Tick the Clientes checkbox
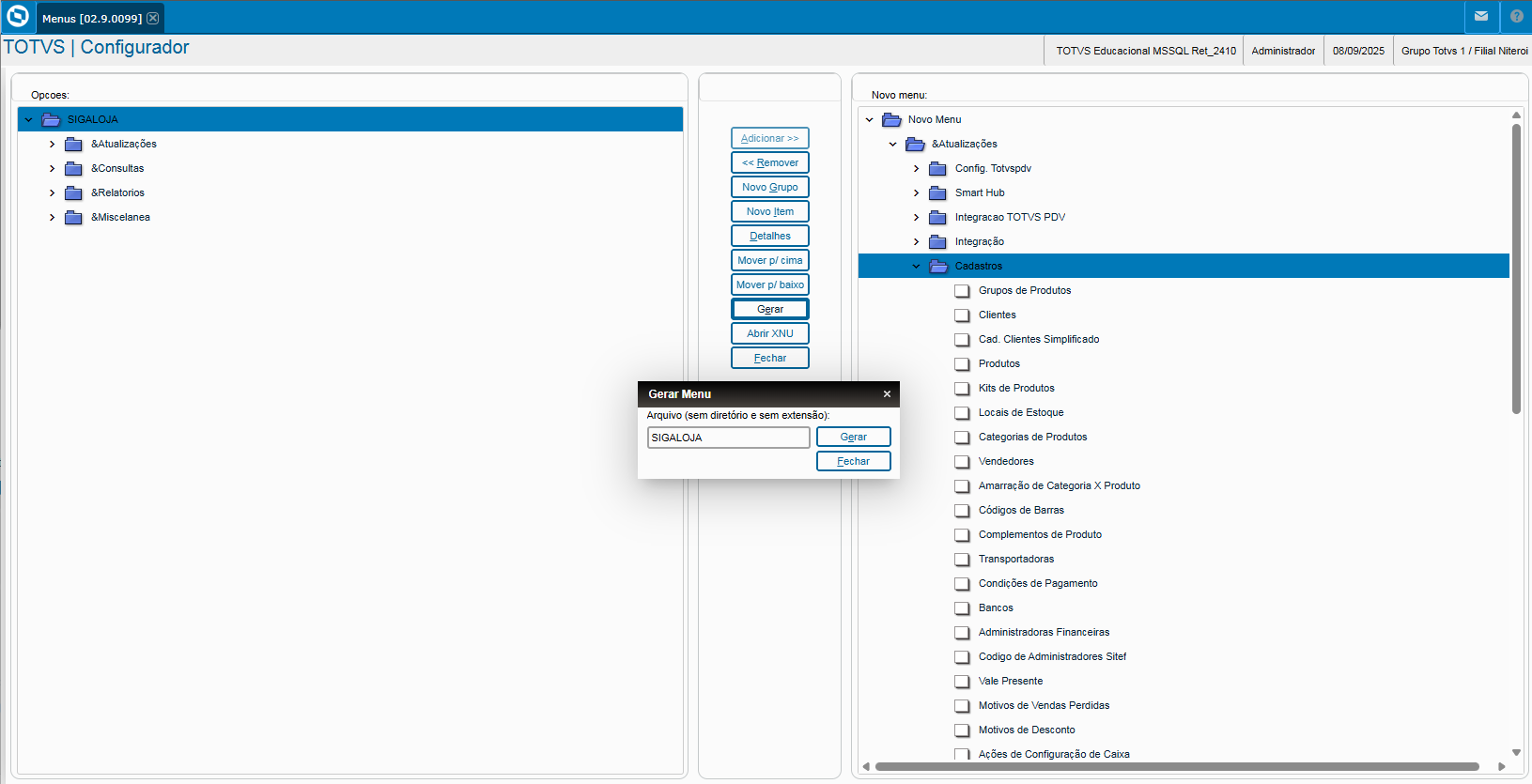Screen dimensions: 1532x784 [x=962, y=315]
